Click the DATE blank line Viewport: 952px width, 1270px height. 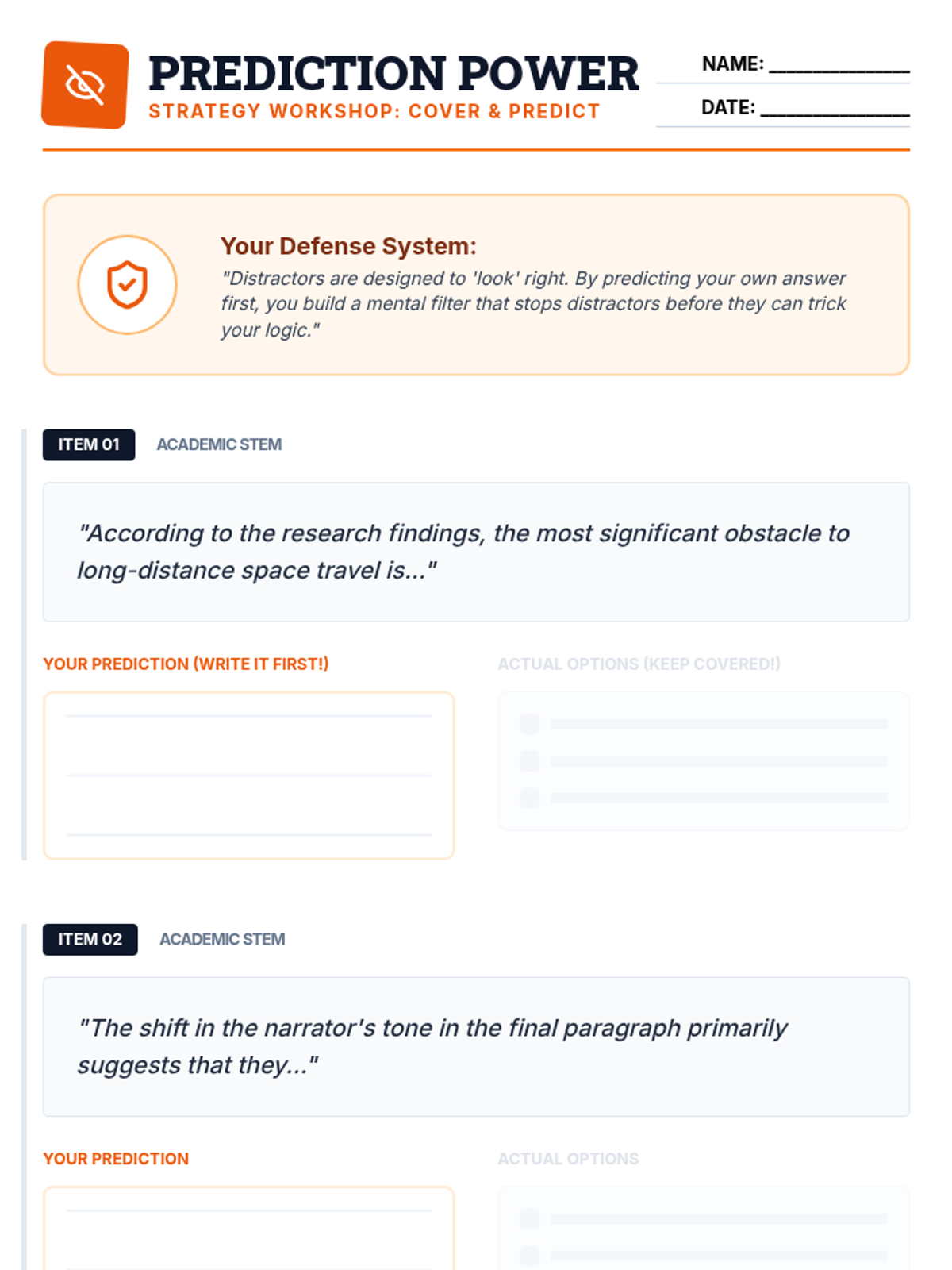(834, 114)
